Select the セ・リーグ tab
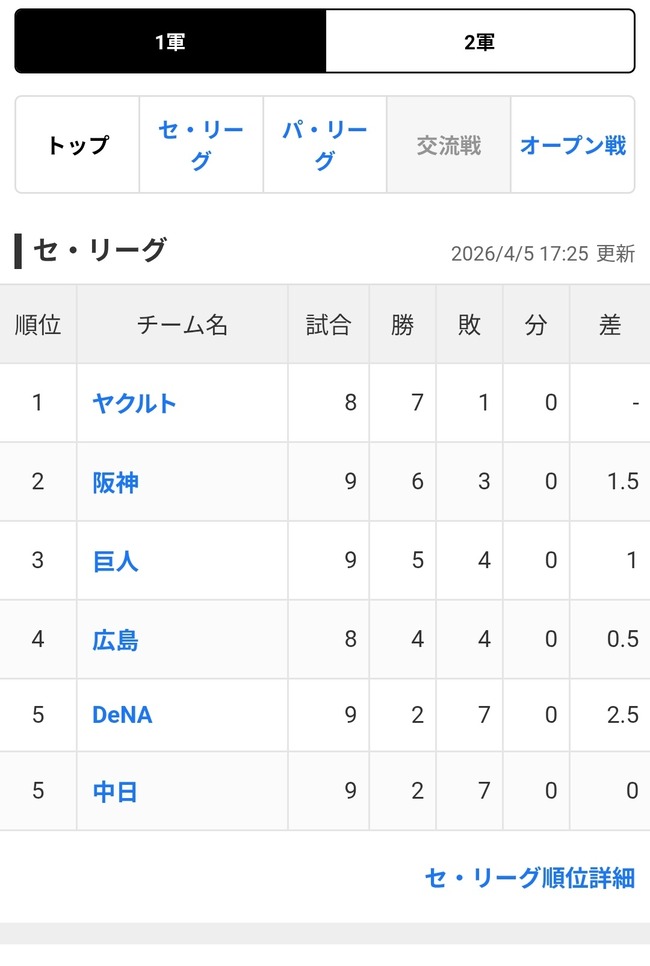 pyautogui.click(x=200, y=143)
